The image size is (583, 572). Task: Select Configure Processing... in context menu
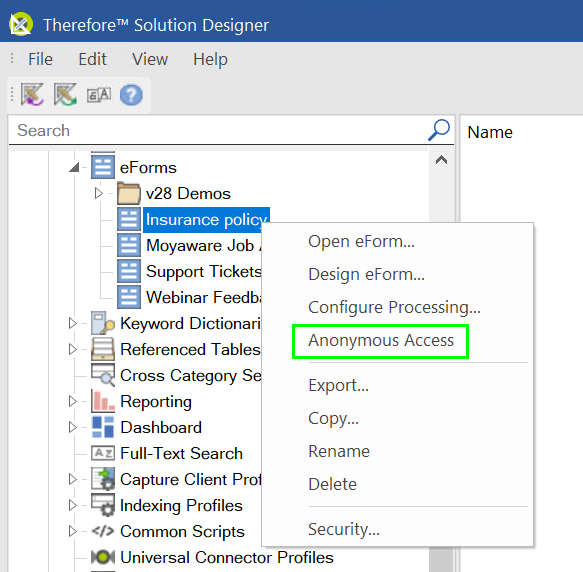click(394, 307)
